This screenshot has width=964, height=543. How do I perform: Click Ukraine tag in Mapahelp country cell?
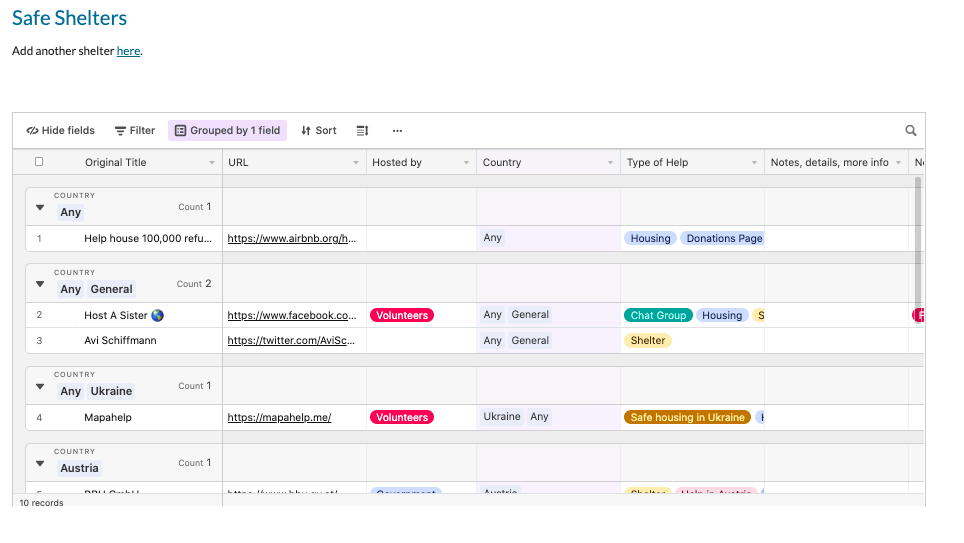pos(502,417)
